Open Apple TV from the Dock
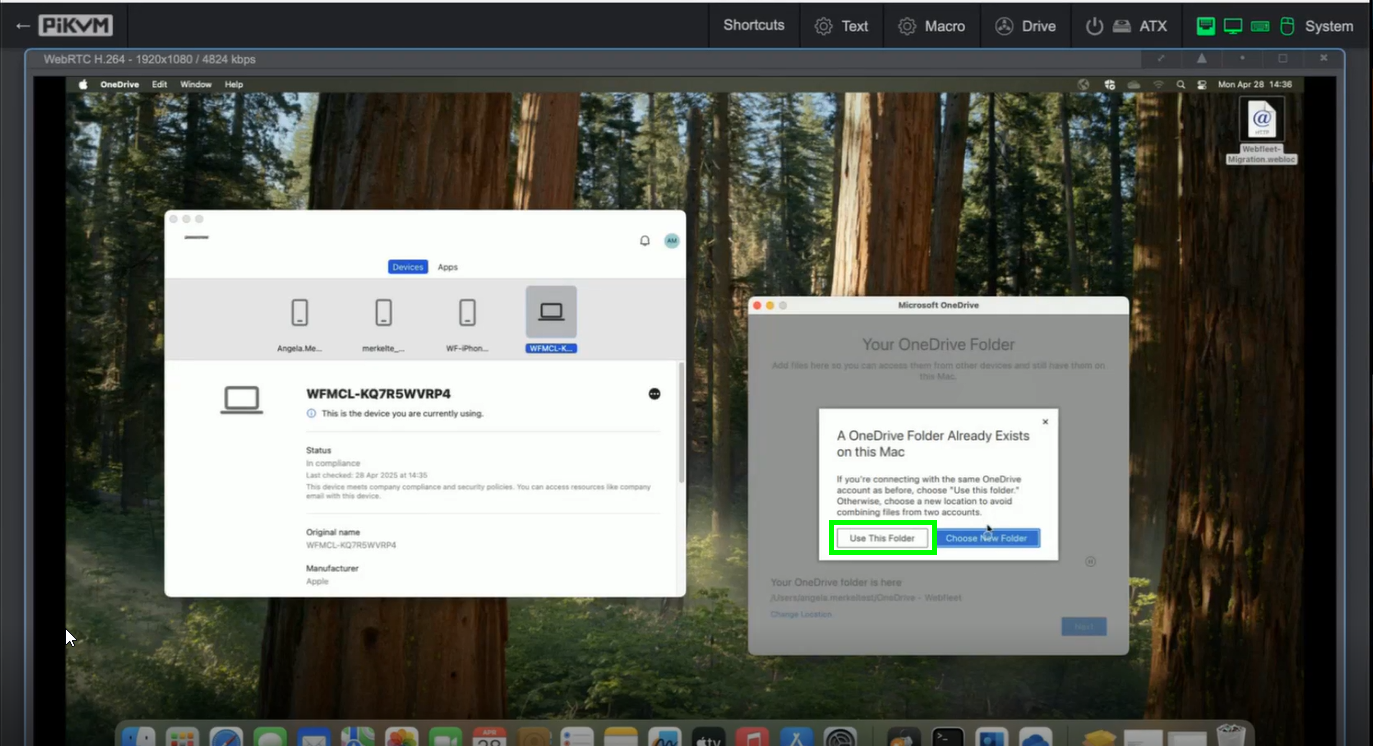Screen dimensions: 1373x746 point(708,737)
